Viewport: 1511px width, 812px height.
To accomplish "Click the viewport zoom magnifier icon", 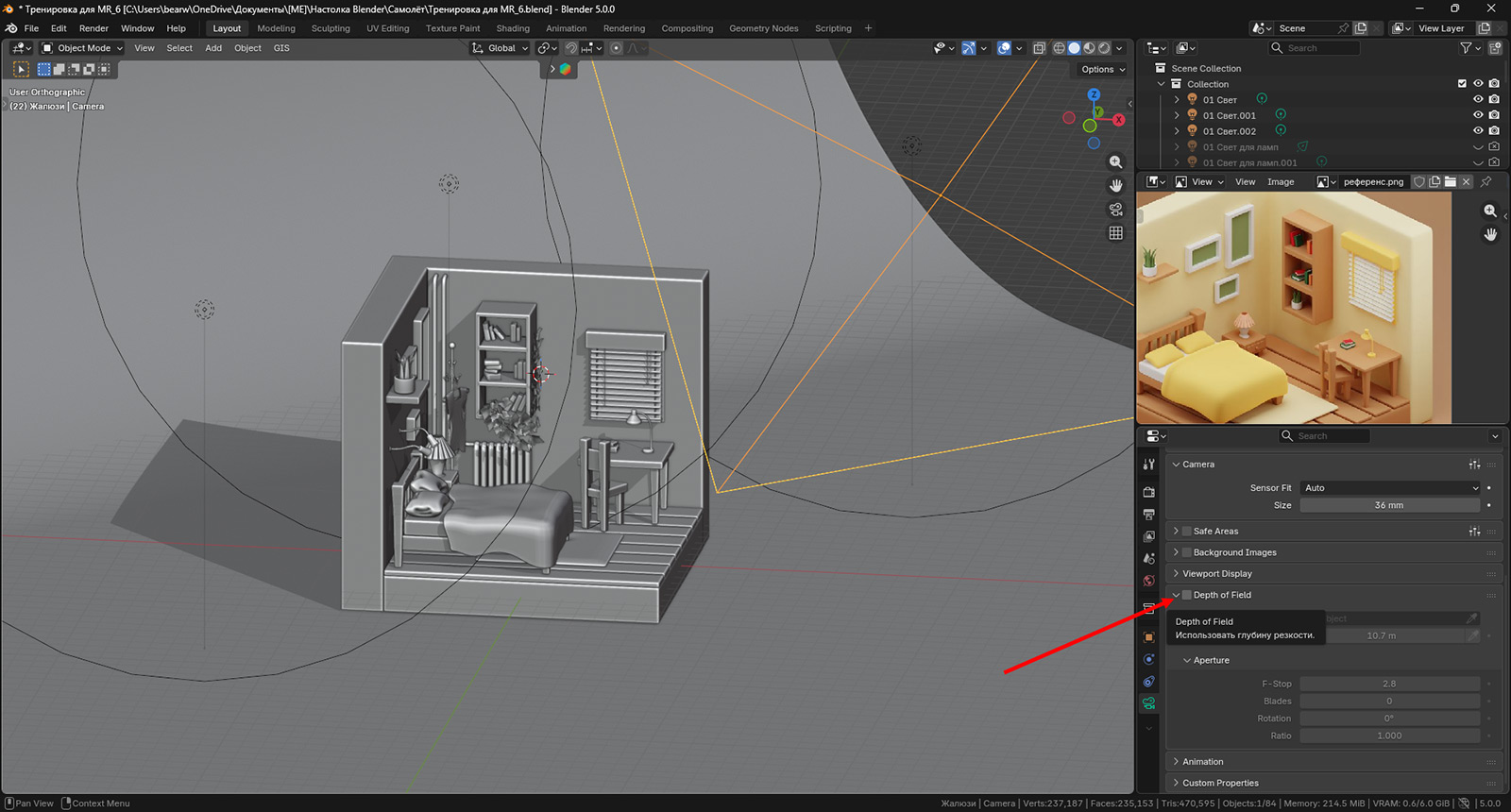I will click(x=1115, y=162).
